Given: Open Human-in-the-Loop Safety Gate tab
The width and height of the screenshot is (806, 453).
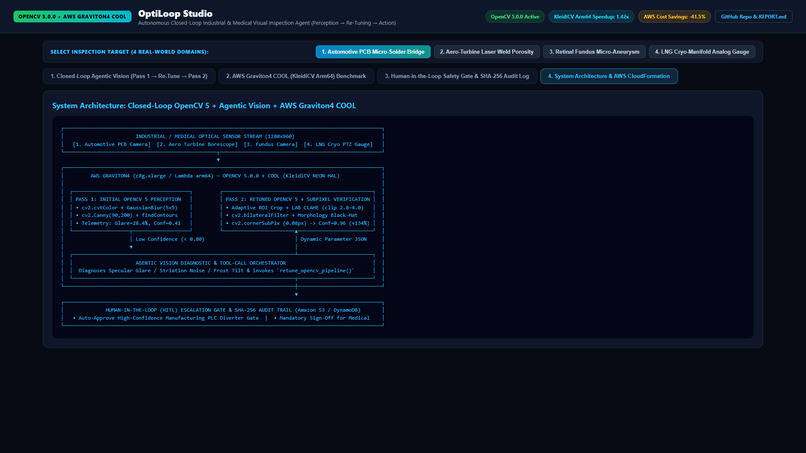Looking at the screenshot, I should pos(456,76).
